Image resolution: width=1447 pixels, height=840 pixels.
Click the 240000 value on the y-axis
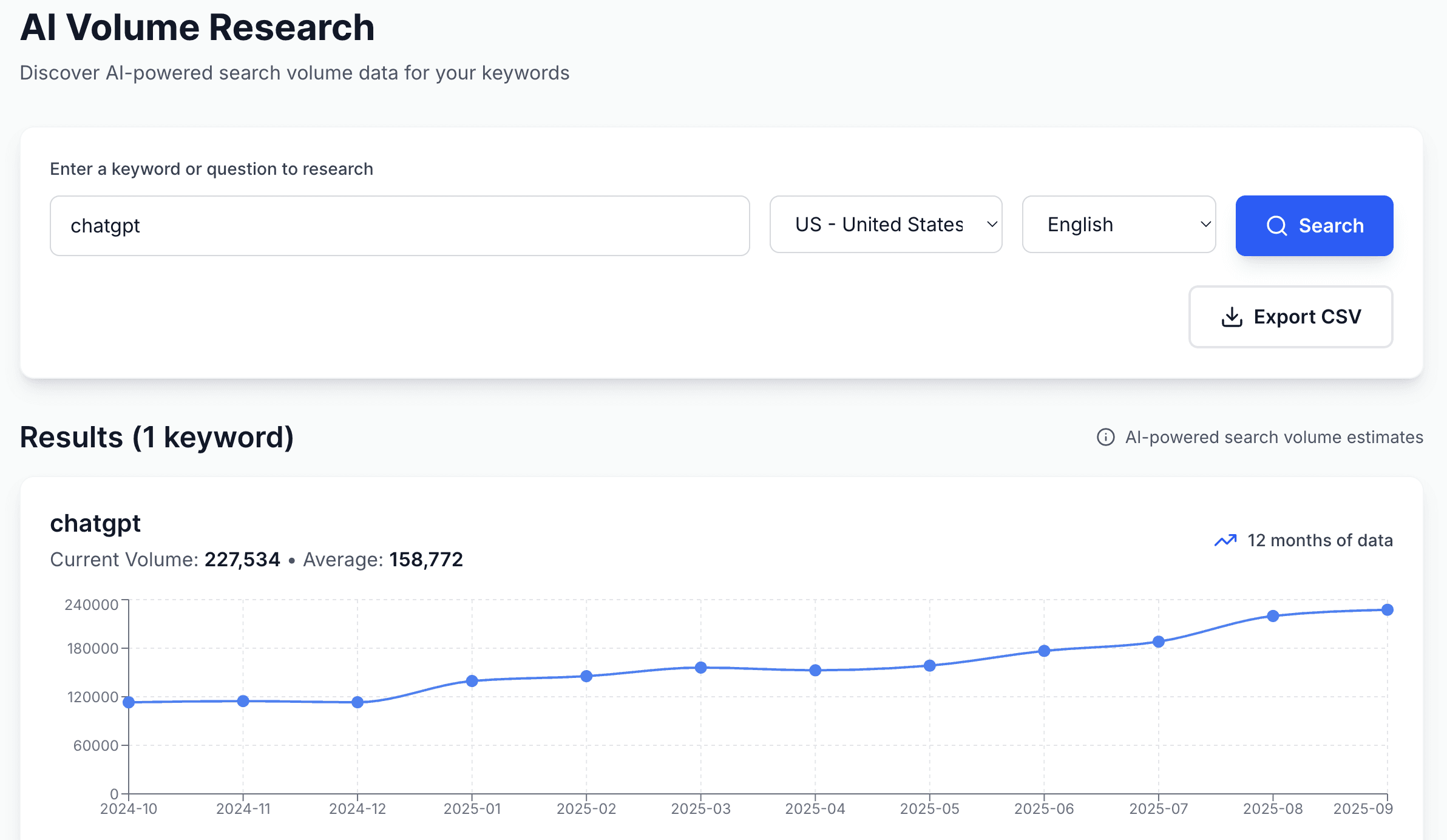[x=92, y=605]
